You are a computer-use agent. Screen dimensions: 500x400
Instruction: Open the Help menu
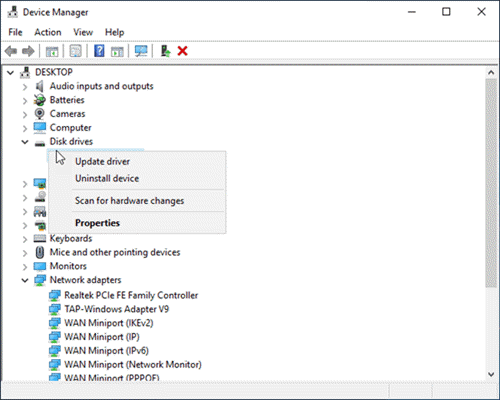(x=114, y=32)
